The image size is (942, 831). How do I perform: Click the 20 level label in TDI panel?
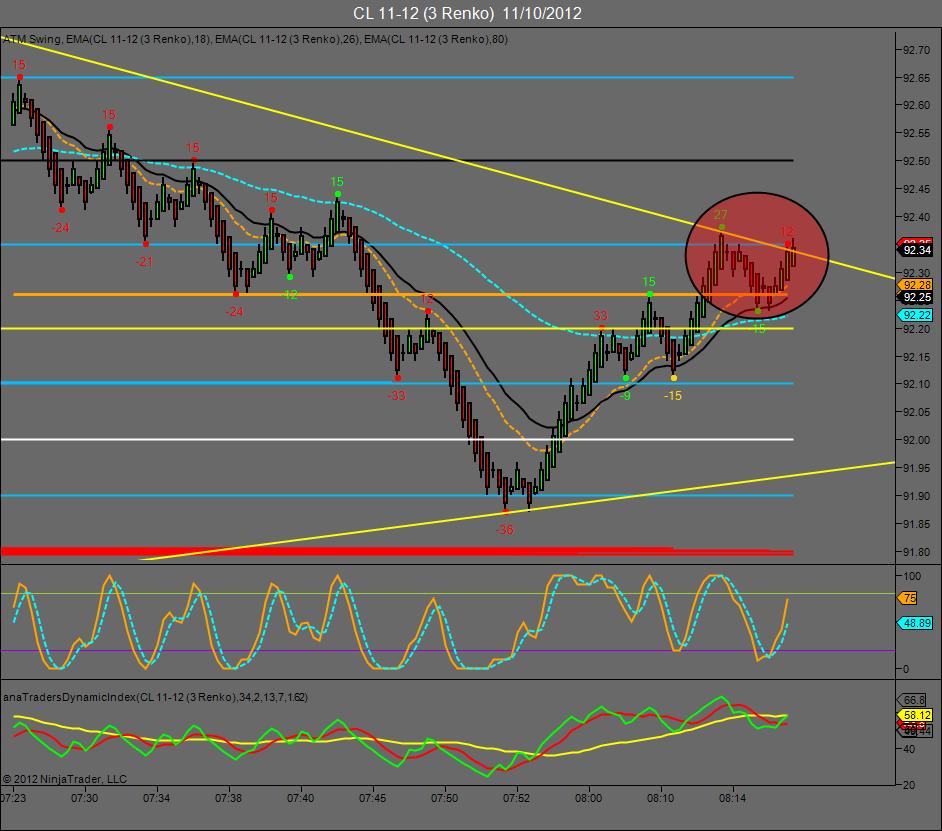pos(909,785)
